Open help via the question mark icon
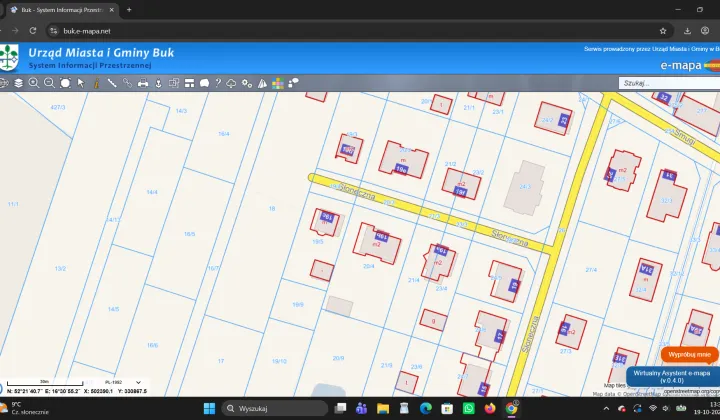The height and width of the screenshot is (420, 720). pos(218,83)
